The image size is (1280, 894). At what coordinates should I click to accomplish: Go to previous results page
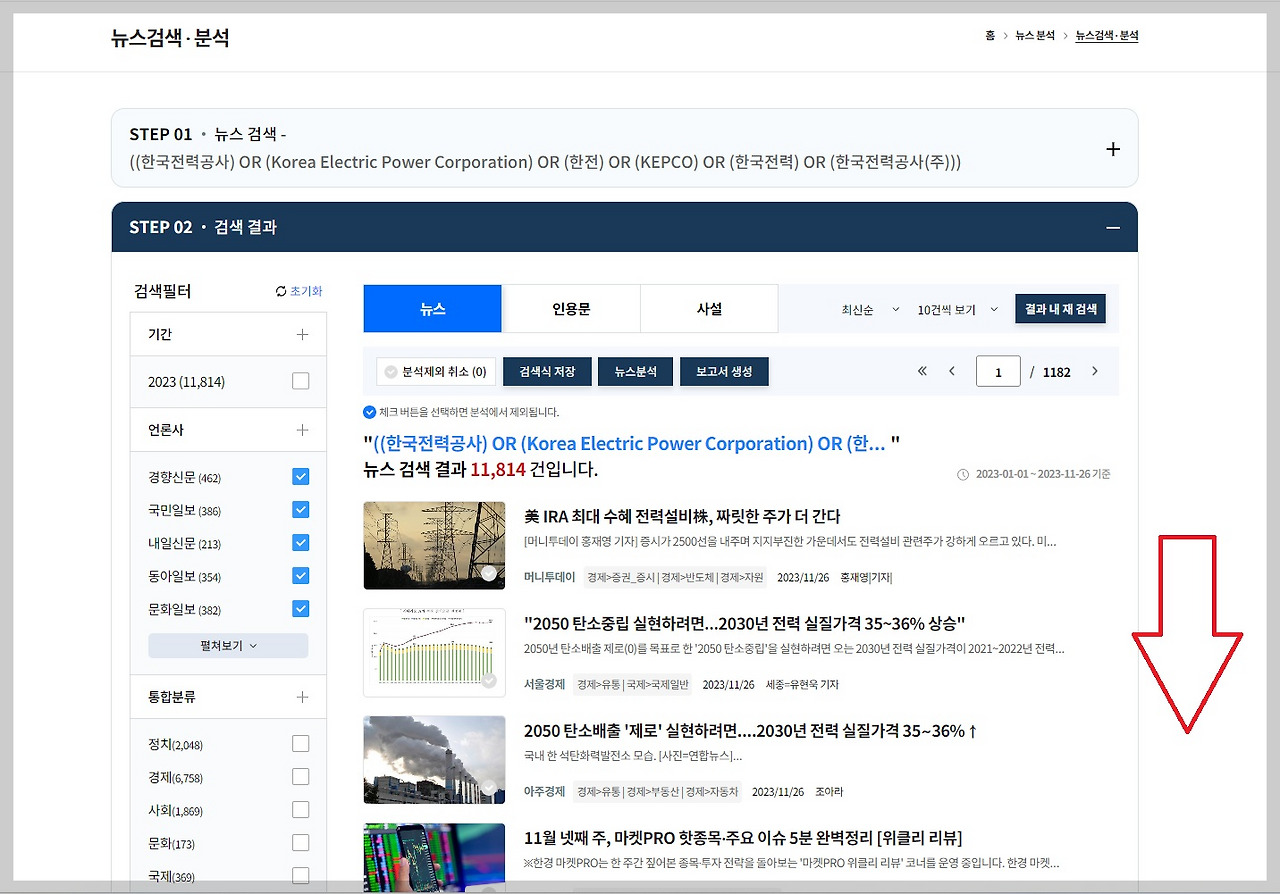(x=952, y=372)
